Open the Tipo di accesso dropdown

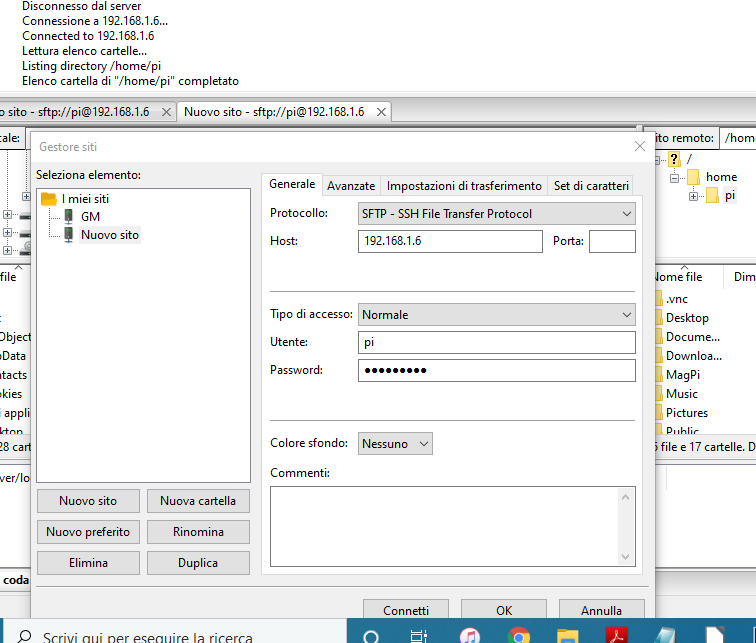[x=496, y=315]
